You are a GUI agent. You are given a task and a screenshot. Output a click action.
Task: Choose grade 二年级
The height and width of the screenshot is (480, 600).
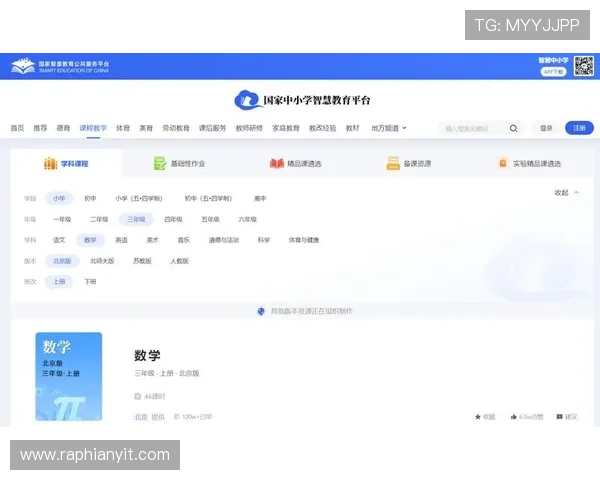[99, 219]
